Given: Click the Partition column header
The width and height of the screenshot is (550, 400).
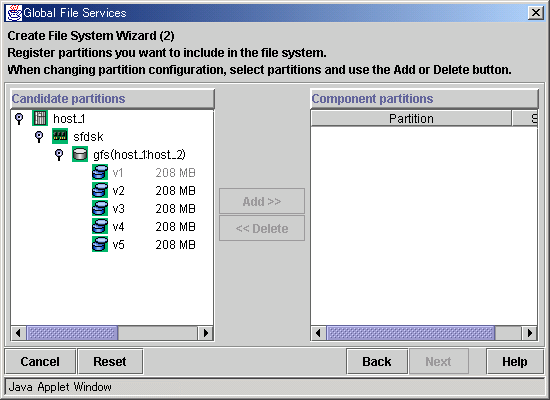Looking at the screenshot, I should (411, 119).
